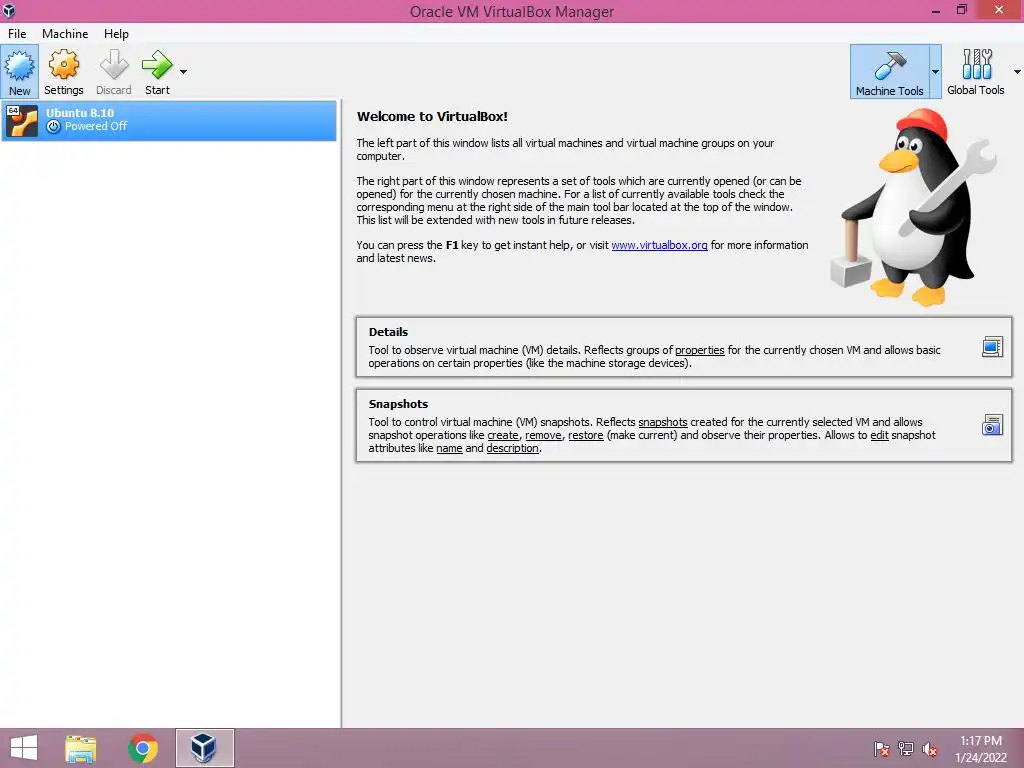Click the name attribute link
The width and height of the screenshot is (1024, 768).
tap(449, 448)
